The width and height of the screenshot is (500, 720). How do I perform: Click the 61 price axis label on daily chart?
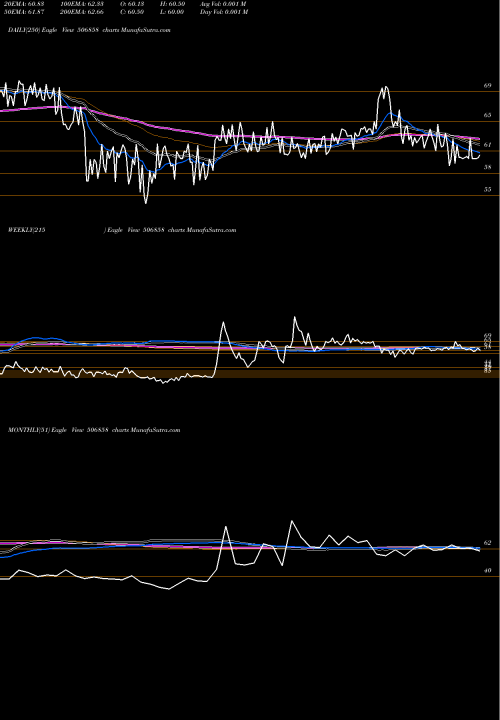coord(488,145)
